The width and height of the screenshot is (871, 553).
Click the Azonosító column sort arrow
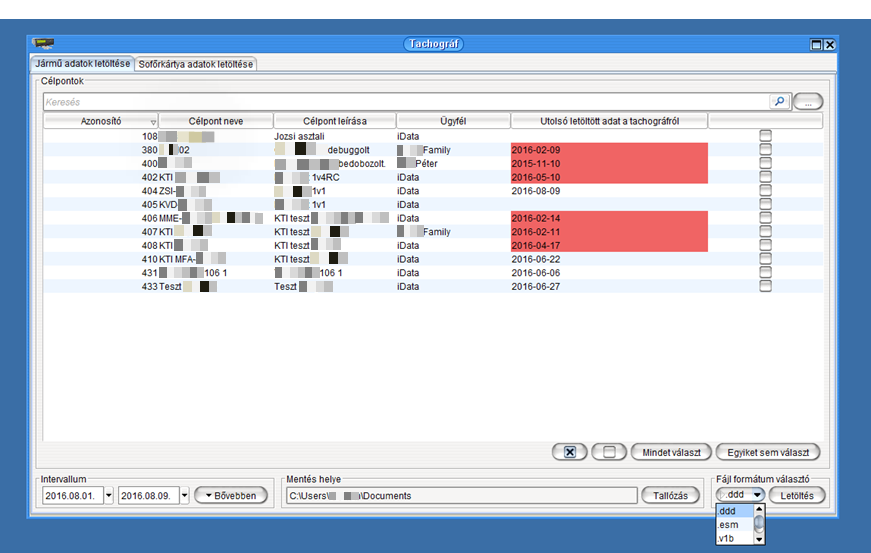tap(152, 122)
